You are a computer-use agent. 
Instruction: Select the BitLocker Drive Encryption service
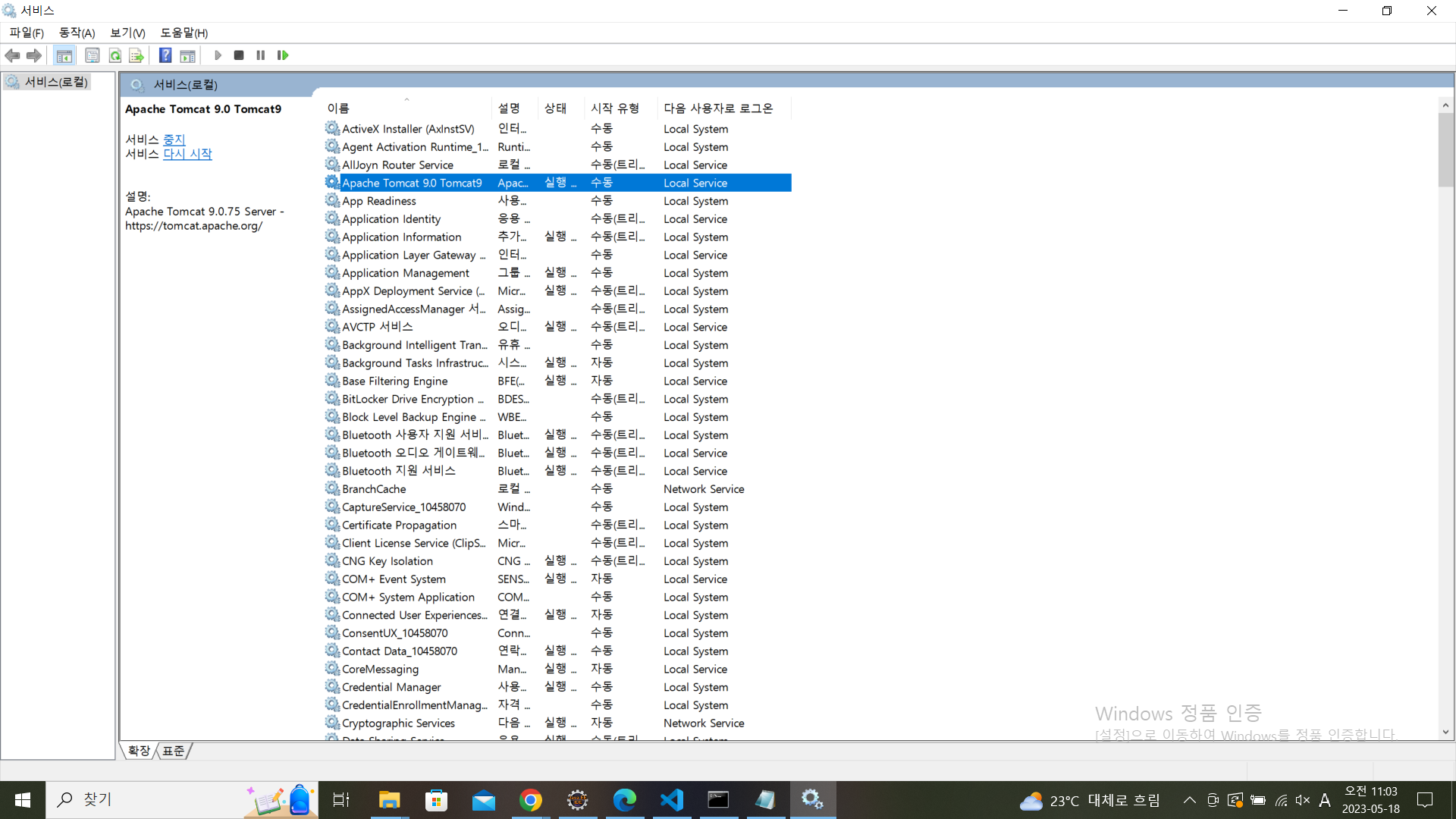(557, 399)
